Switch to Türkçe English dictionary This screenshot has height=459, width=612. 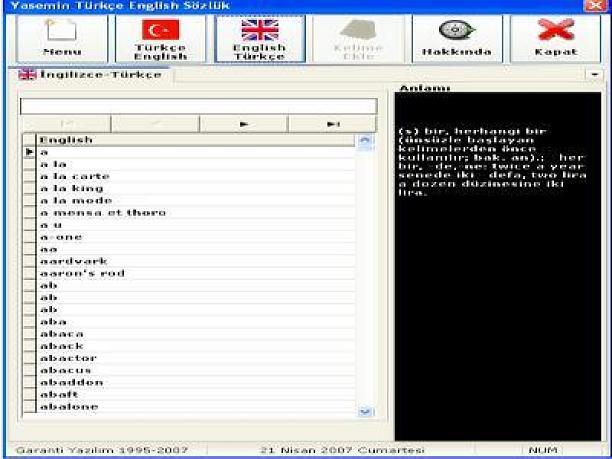tap(160, 39)
